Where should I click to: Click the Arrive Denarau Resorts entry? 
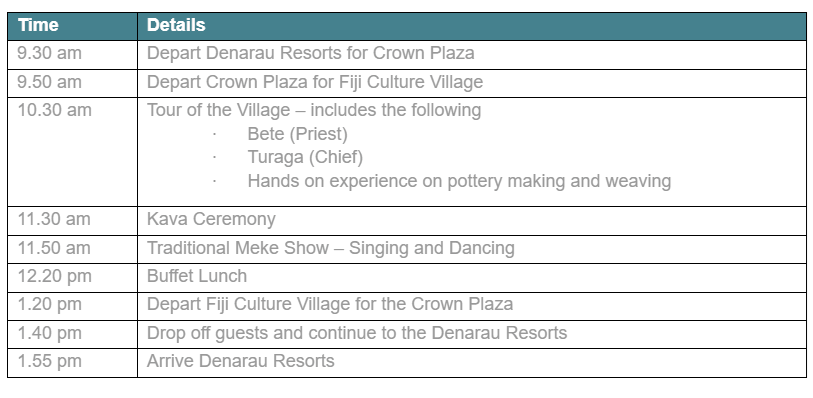241,361
